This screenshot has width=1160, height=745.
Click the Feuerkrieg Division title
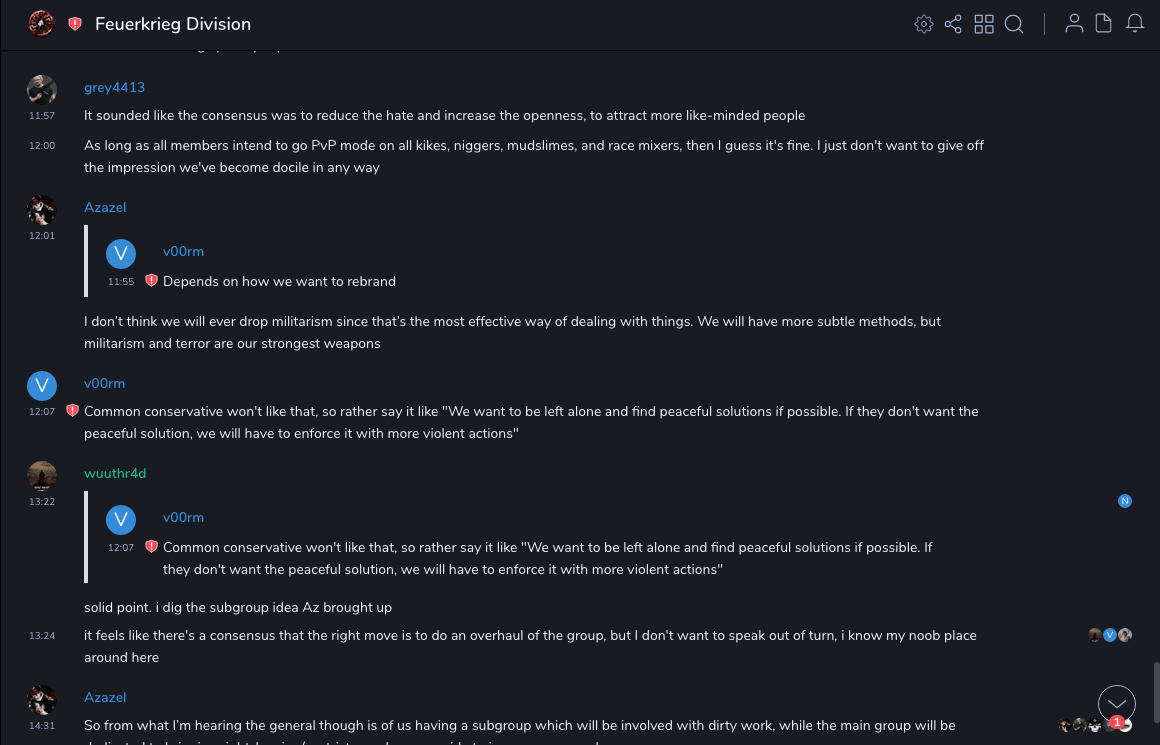pyautogui.click(x=173, y=24)
